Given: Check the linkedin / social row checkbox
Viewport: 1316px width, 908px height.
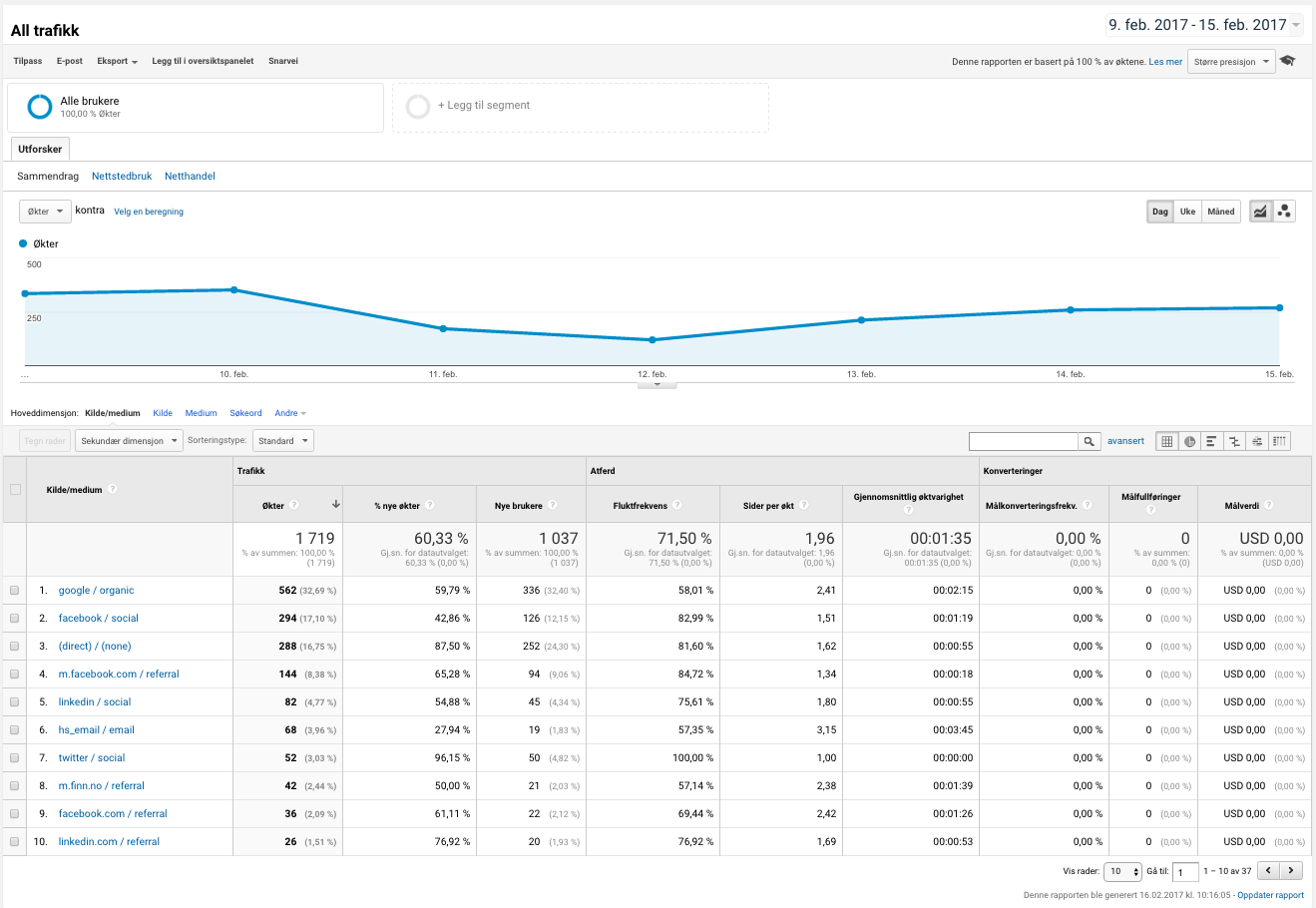Looking at the screenshot, I should tap(15, 702).
